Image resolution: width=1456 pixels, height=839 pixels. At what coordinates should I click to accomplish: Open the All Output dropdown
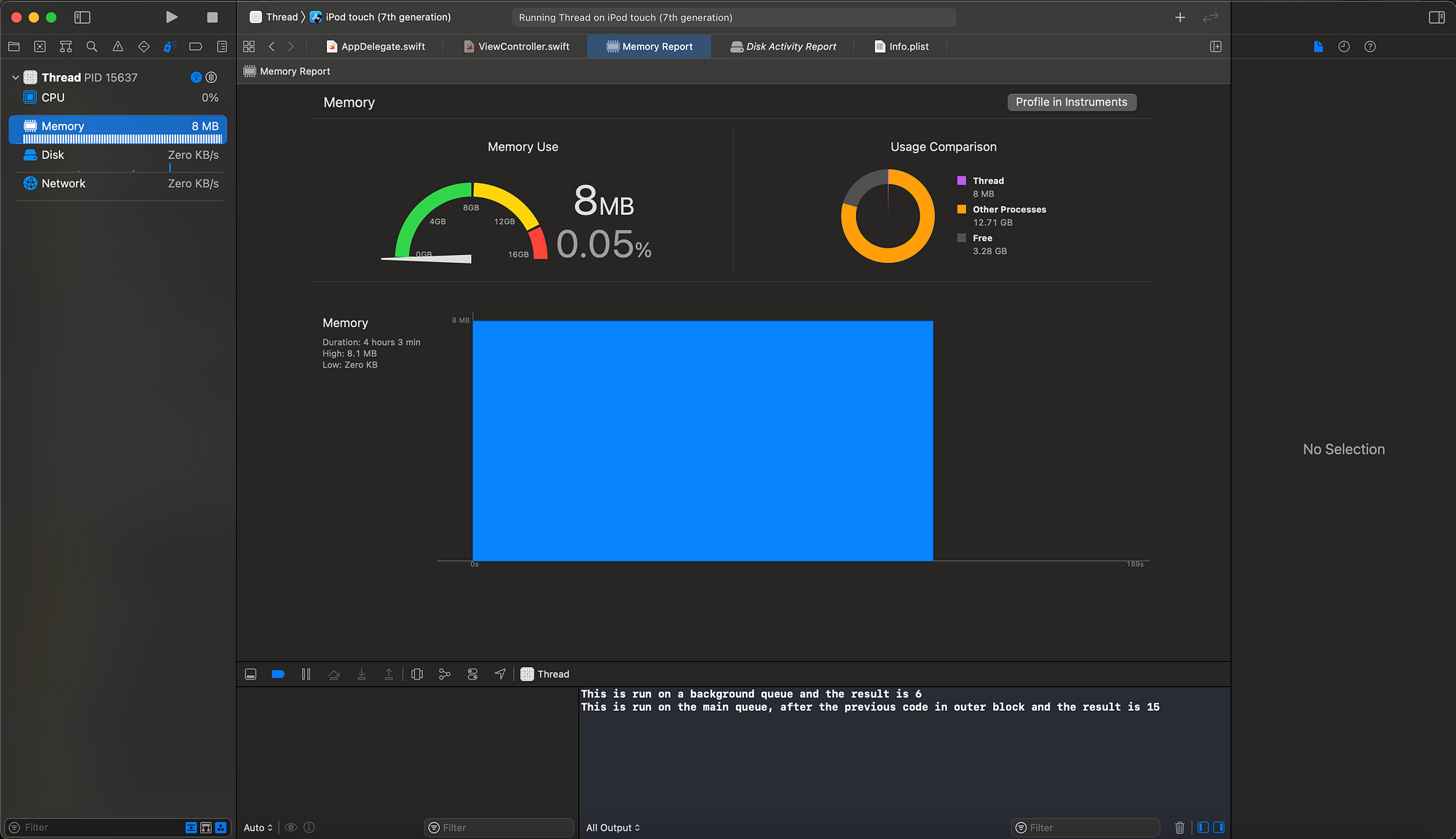coord(613,827)
